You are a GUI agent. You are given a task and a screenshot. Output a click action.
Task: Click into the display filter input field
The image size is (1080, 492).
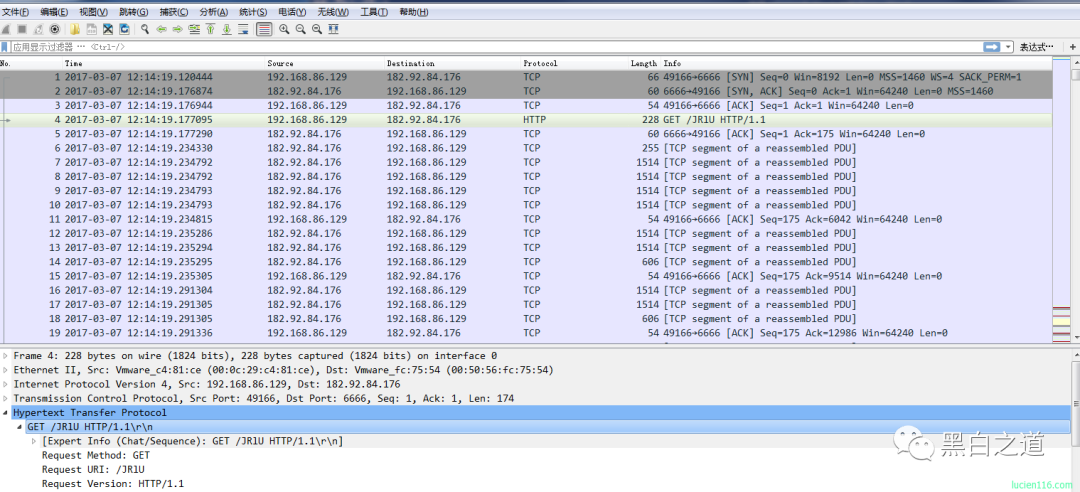496,47
